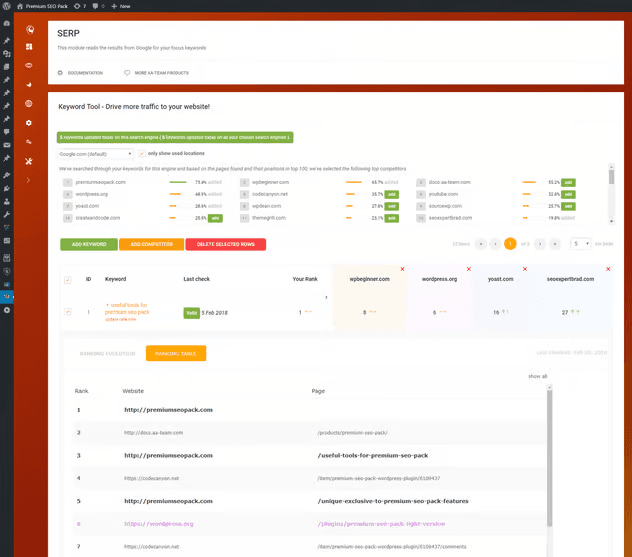Image resolution: width=632 pixels, height=557 pixels.
Task: Open the globe icon in orange sidebar
Action: point(29,104)
